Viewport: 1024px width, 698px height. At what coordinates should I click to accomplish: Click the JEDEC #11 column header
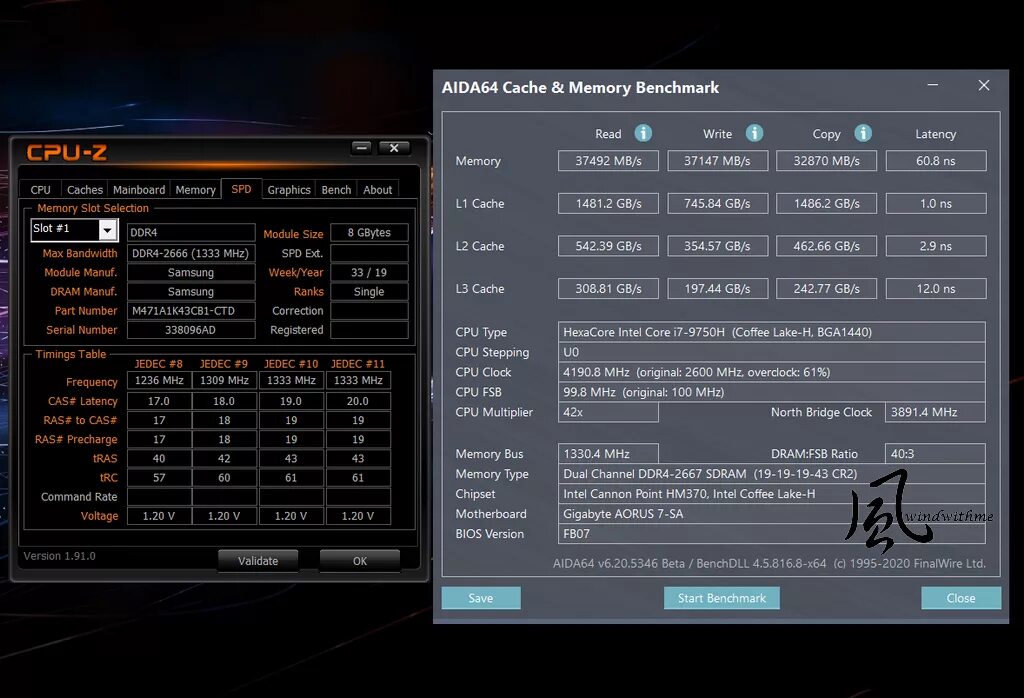click(x=358, y=364)
